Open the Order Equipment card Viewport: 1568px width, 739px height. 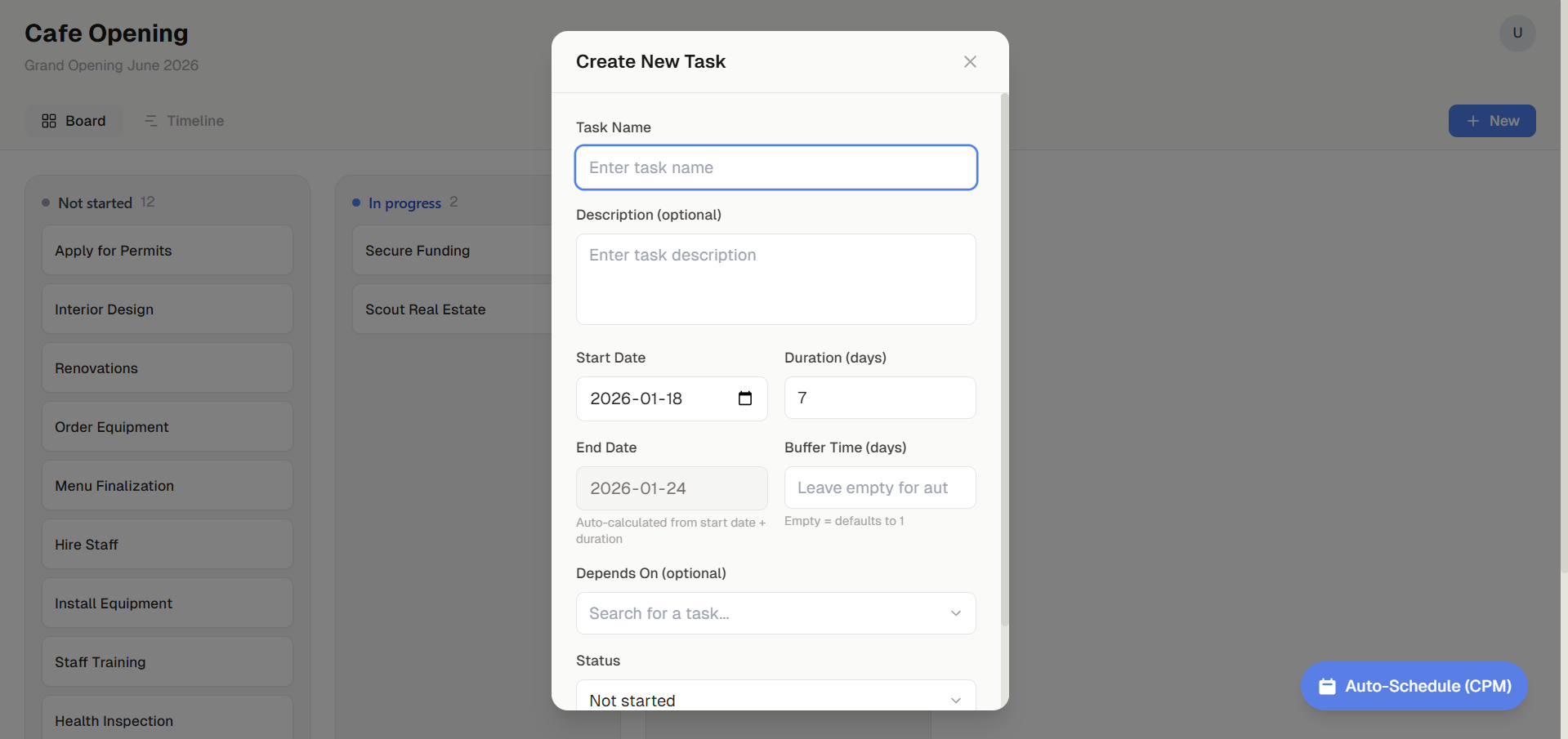(x=168, y=427)
